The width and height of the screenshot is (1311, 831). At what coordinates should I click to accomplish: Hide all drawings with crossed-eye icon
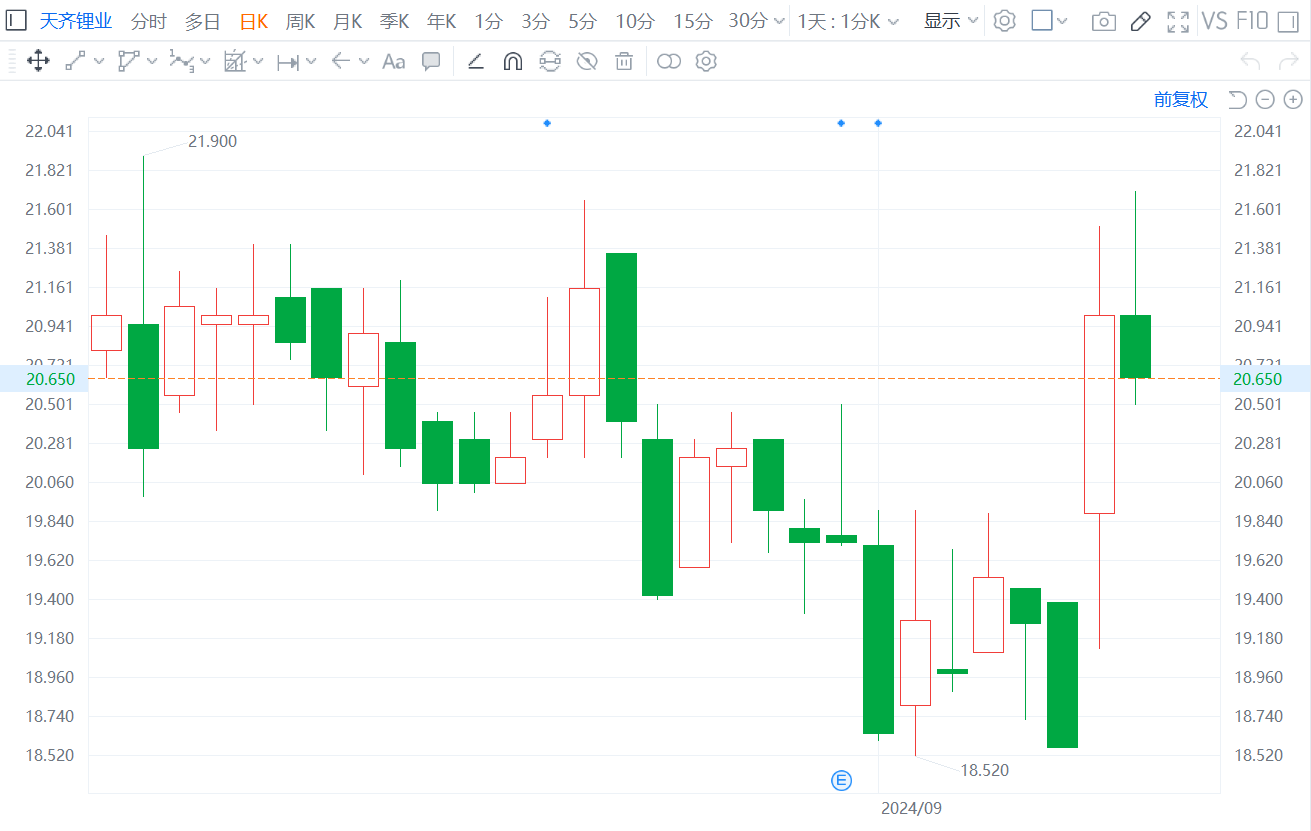[x=587, y=62]
